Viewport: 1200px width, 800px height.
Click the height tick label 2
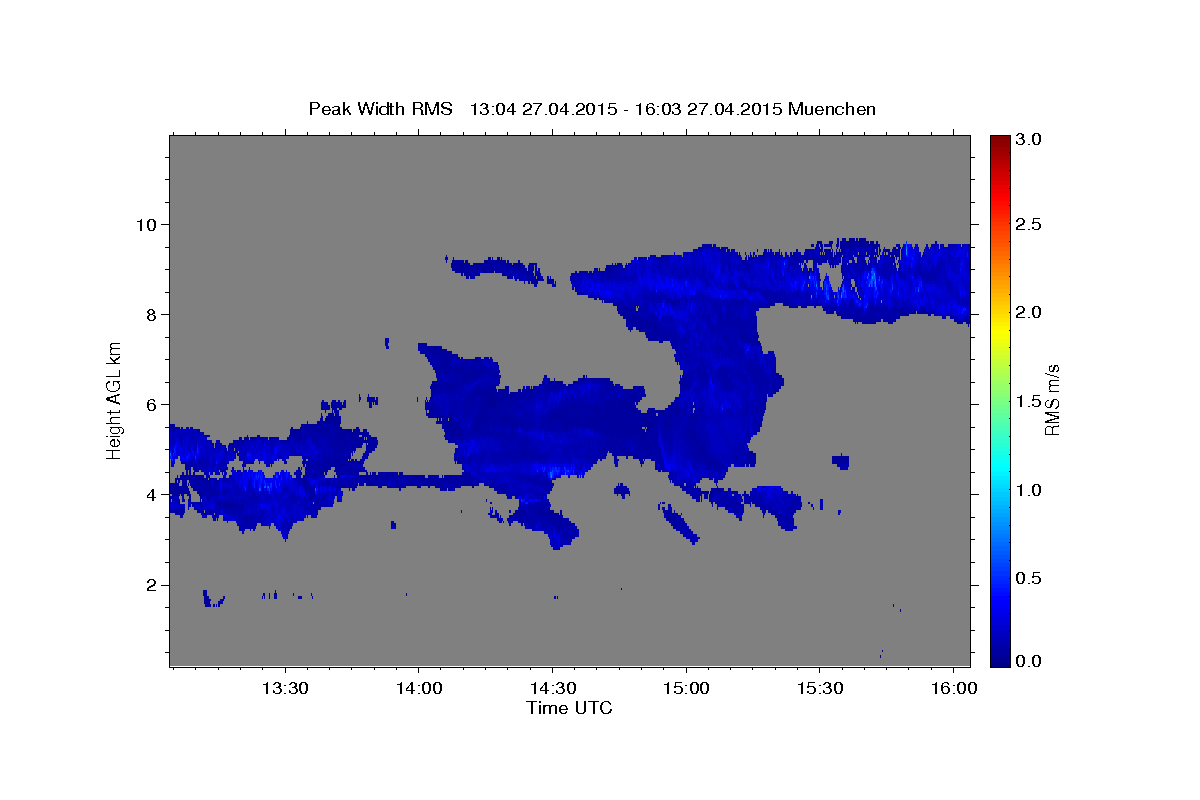pyautogui.click(x=153, y=585)
